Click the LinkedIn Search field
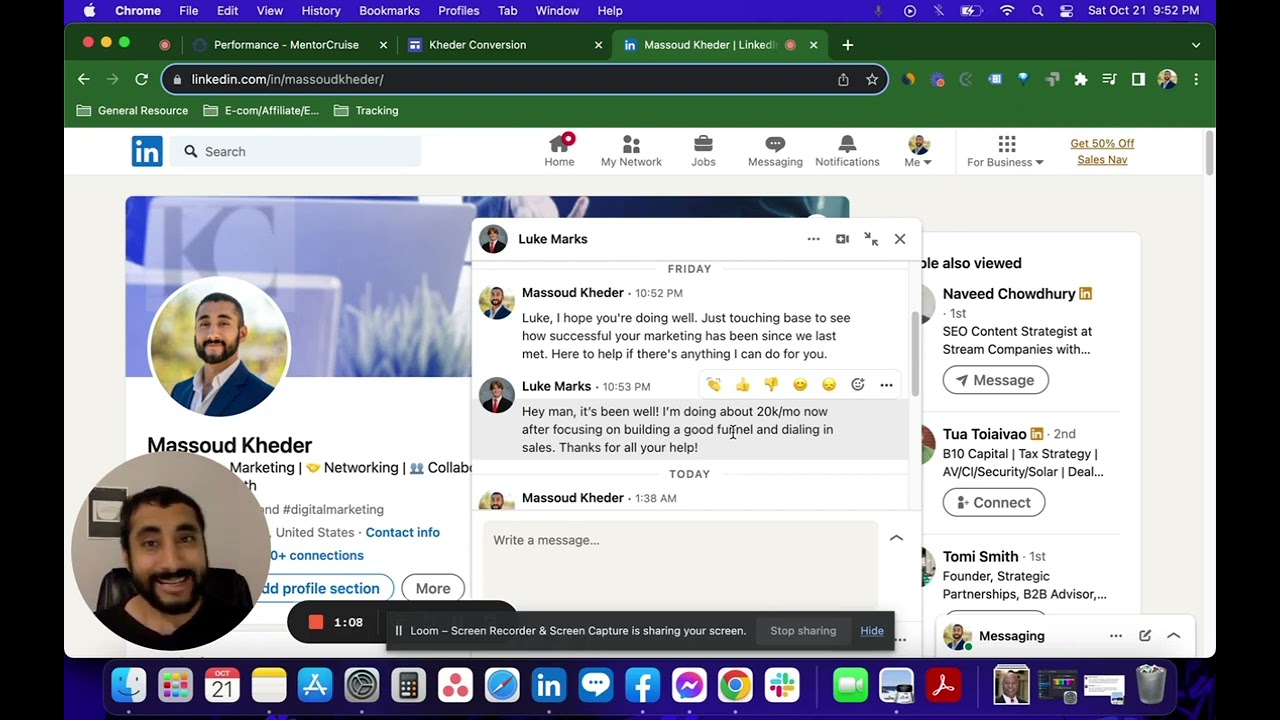Viewport: 1280px width, 720px height. (296, 151)
